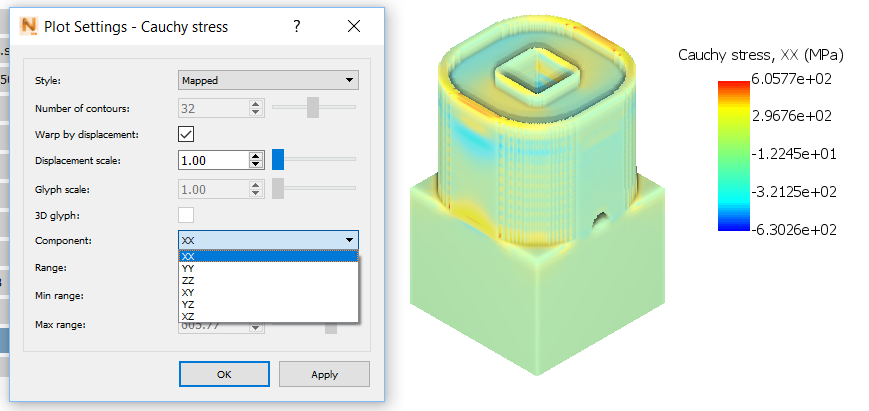
Task: Click the -3.2125e+02 legend value
Action: coord(794,192)
